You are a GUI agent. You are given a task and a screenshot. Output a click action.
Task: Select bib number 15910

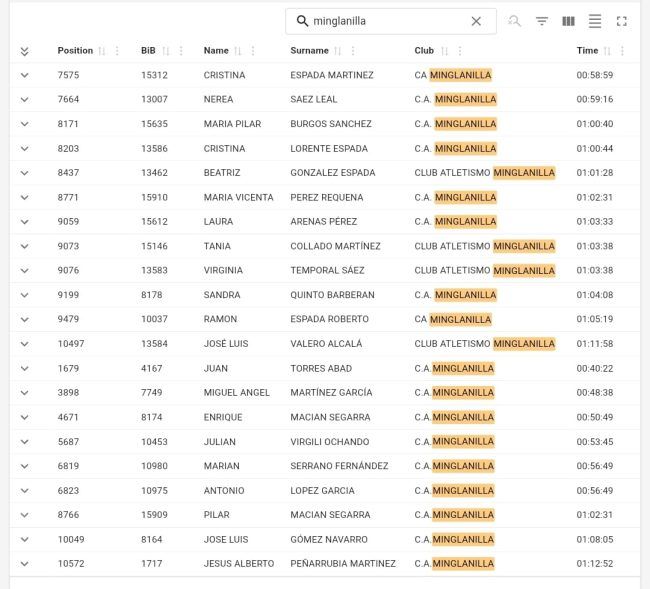coord(154,197)
